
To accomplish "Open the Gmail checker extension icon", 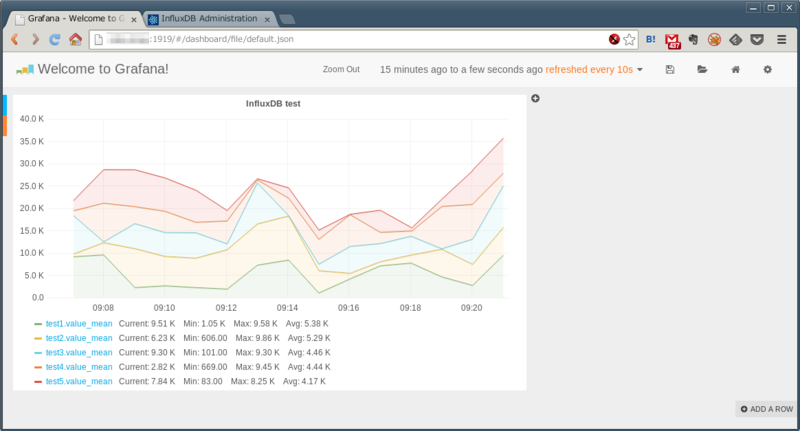I will (x=672, y=40).
